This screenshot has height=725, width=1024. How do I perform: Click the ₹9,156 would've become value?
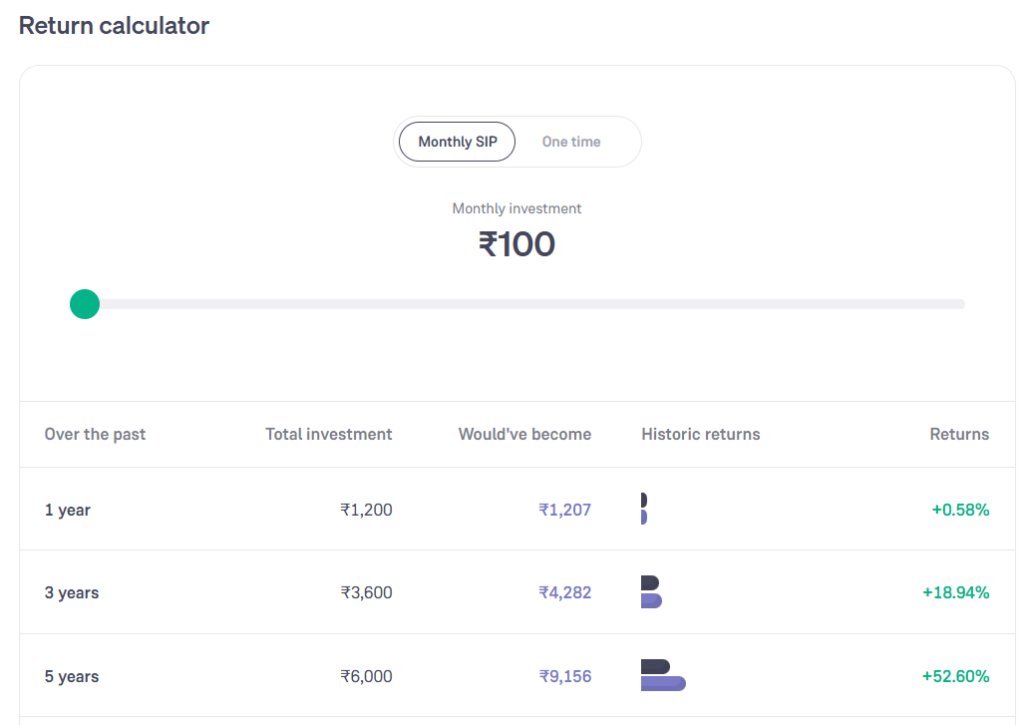point(565,676)
